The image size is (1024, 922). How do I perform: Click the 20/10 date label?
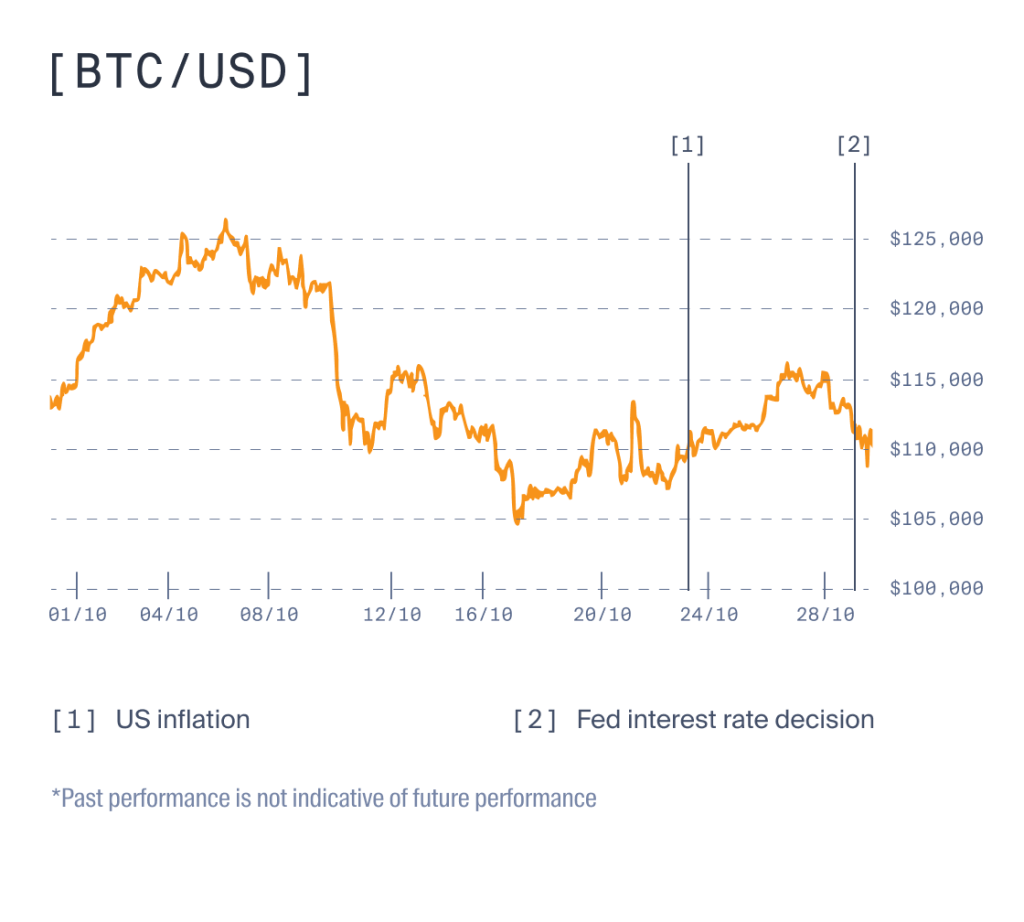[x=602, y=615]
